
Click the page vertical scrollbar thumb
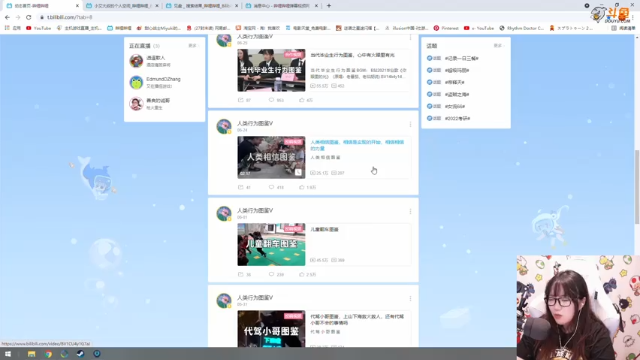click(x=637, y=187)
